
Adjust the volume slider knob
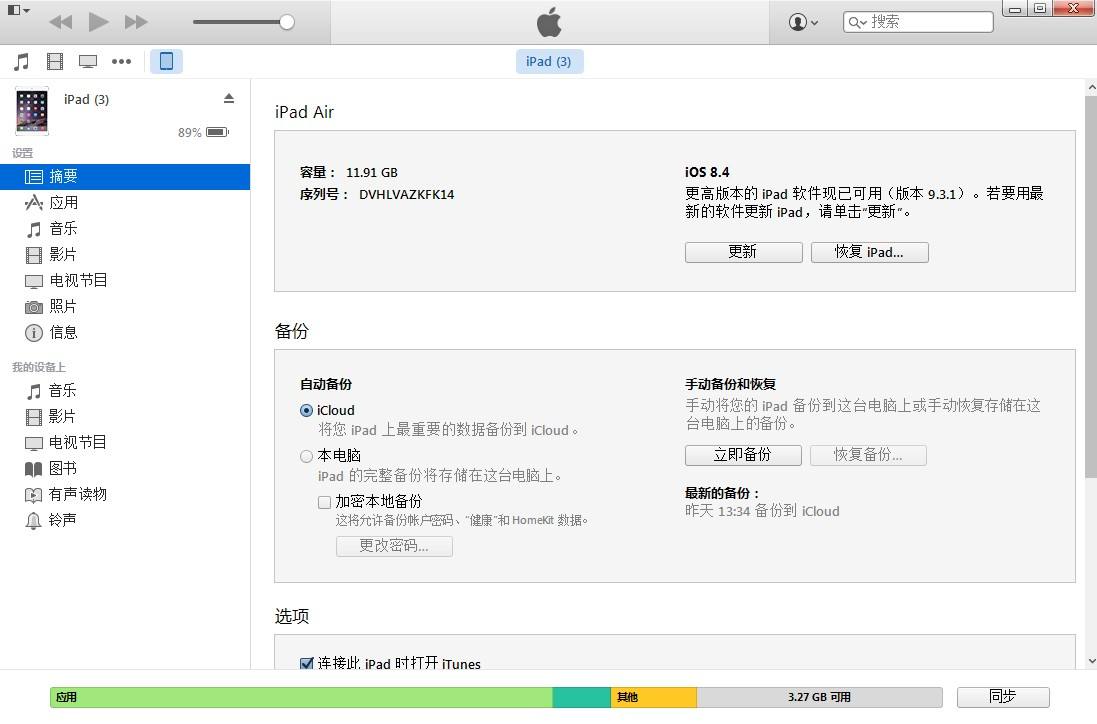[287, 22]
